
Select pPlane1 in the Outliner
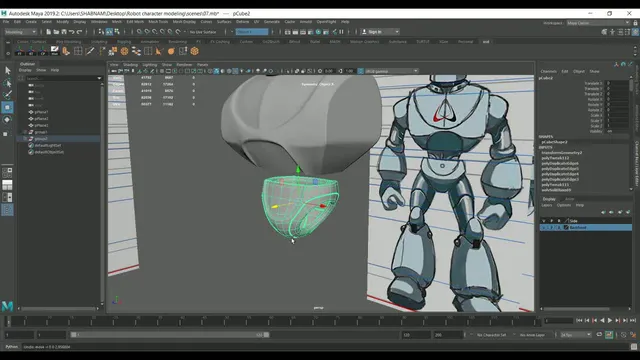pyautogui.click(x=41, y=112)
